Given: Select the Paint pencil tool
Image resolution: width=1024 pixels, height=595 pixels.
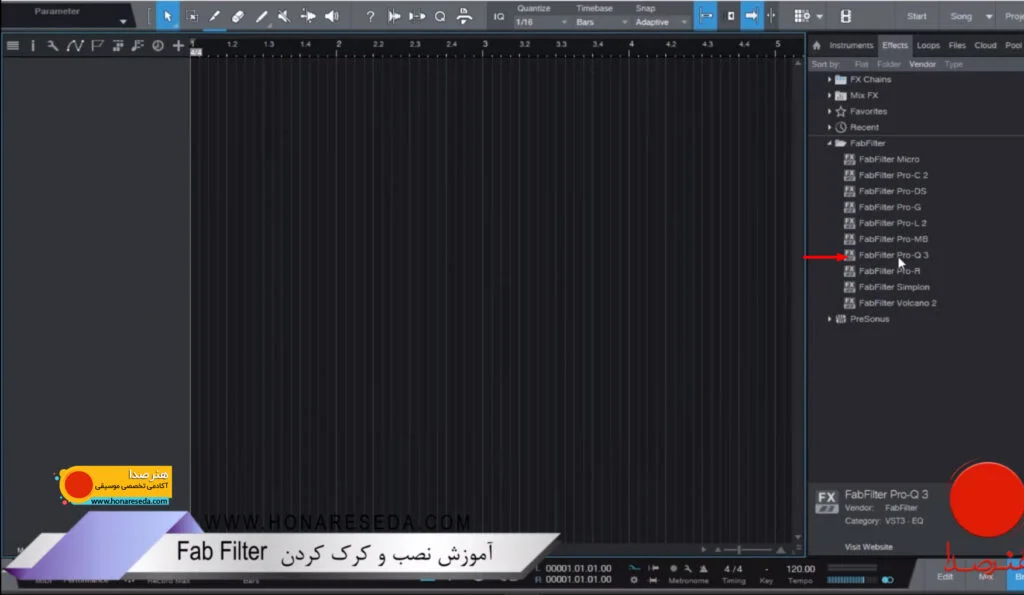Looking at the screenshot, I should (x=261, y=16).
